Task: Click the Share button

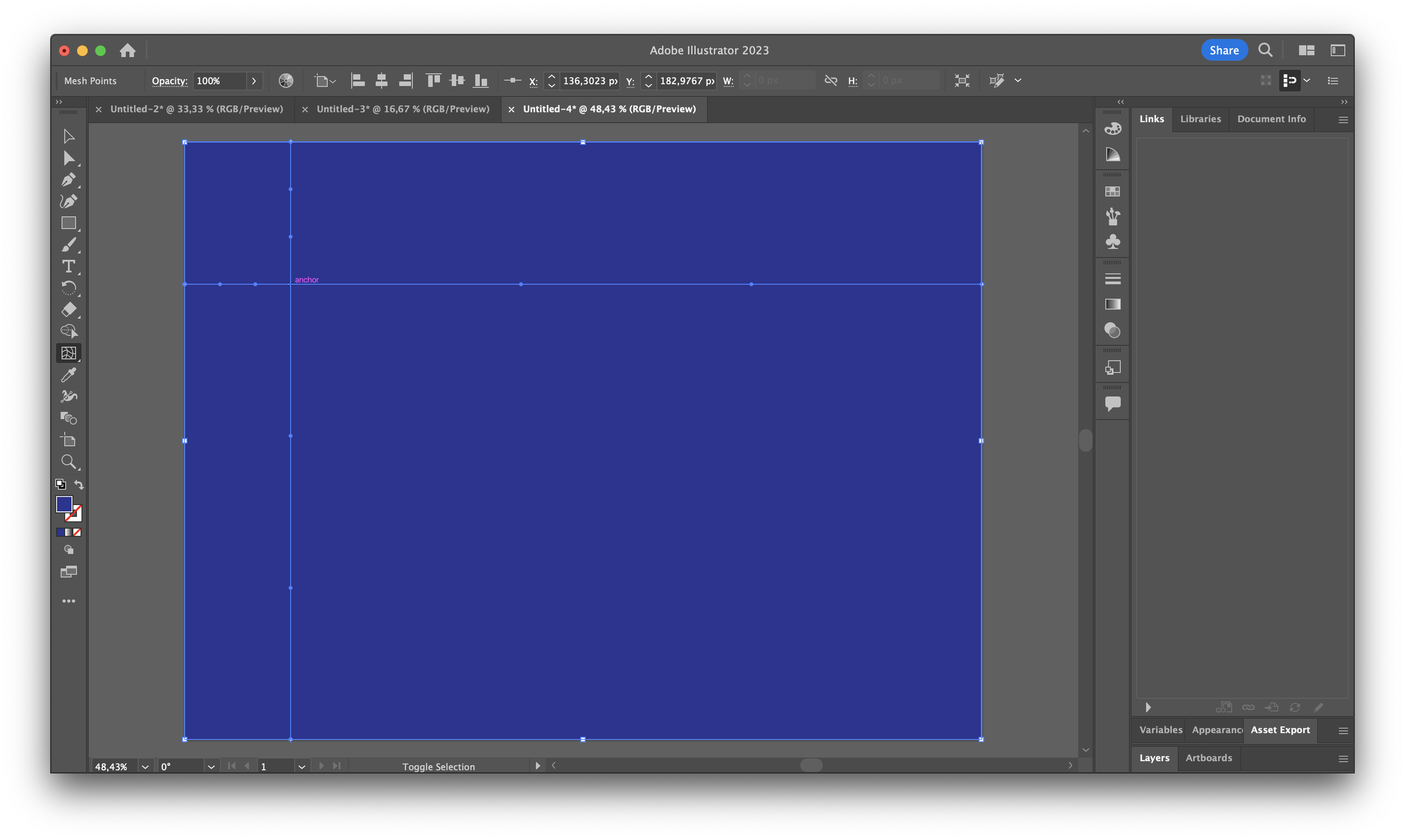Action: point(1224,50)
